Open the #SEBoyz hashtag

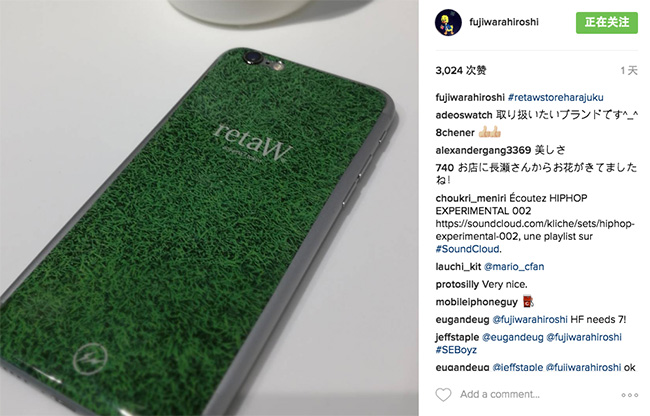456,350
